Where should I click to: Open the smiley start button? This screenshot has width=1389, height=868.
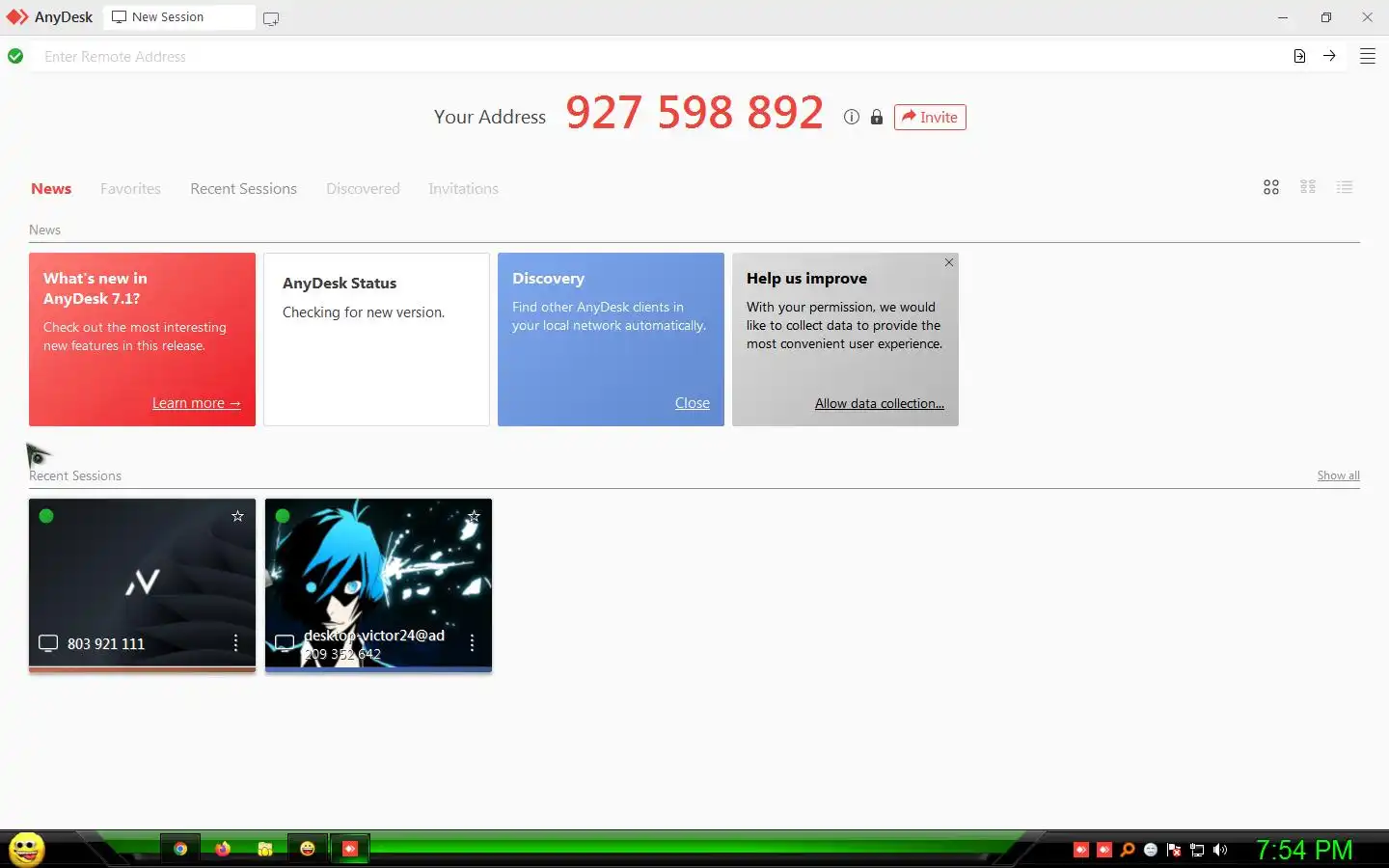click(27, 849)
